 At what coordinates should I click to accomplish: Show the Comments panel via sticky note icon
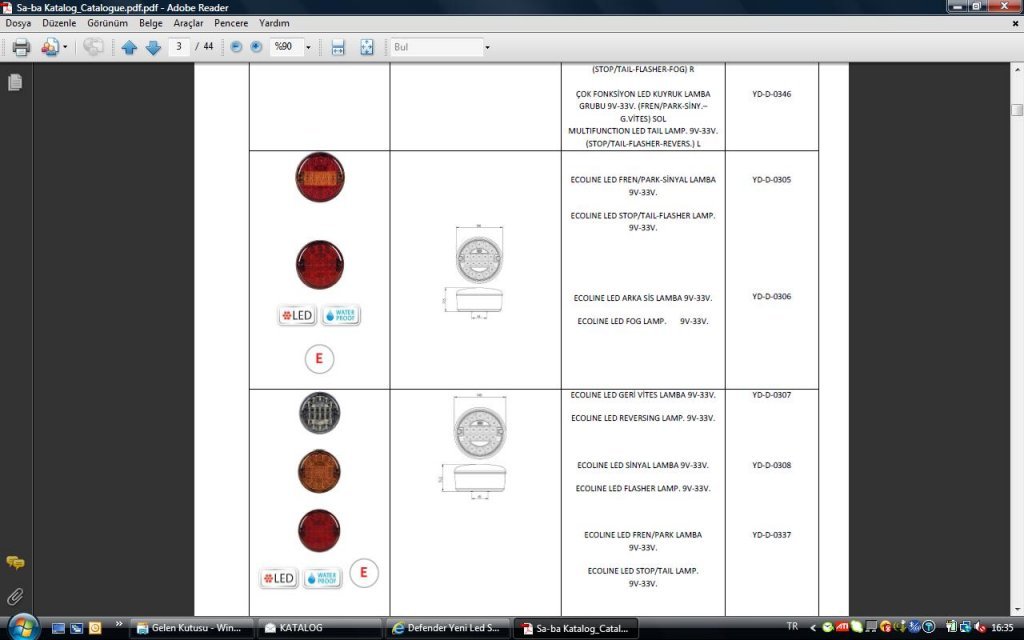(14, 563)
